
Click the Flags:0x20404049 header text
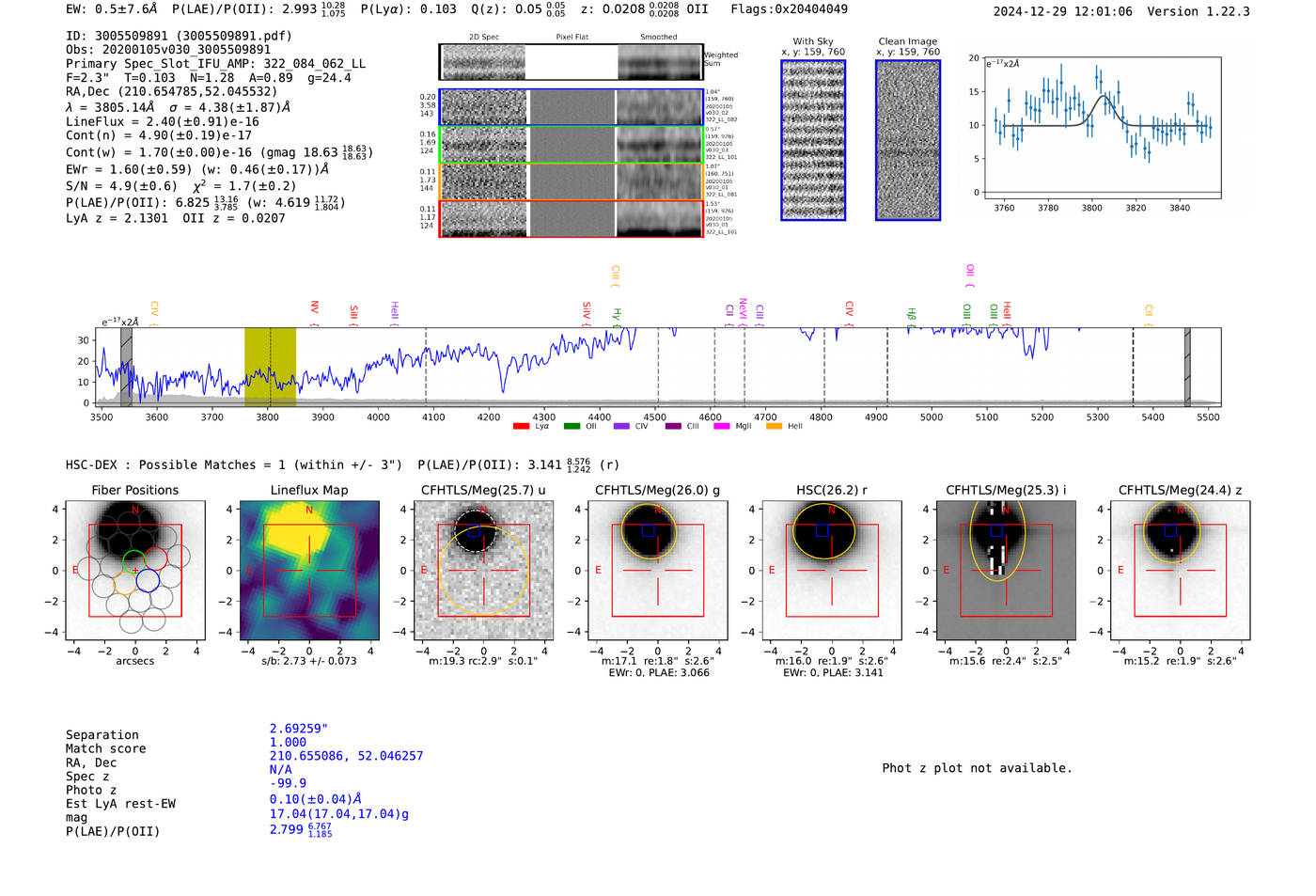coord(789,9)
